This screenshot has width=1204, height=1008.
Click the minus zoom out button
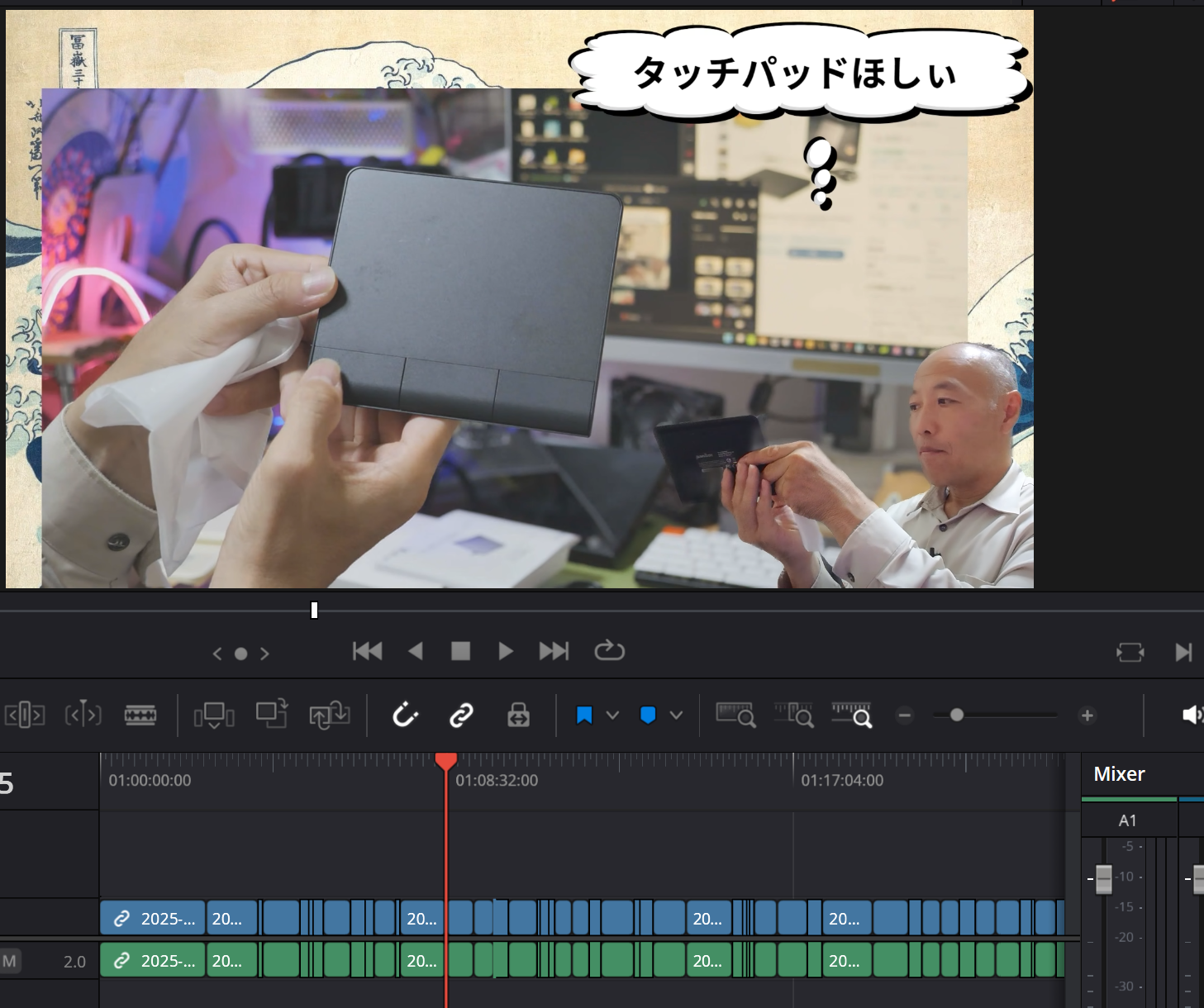905,716
